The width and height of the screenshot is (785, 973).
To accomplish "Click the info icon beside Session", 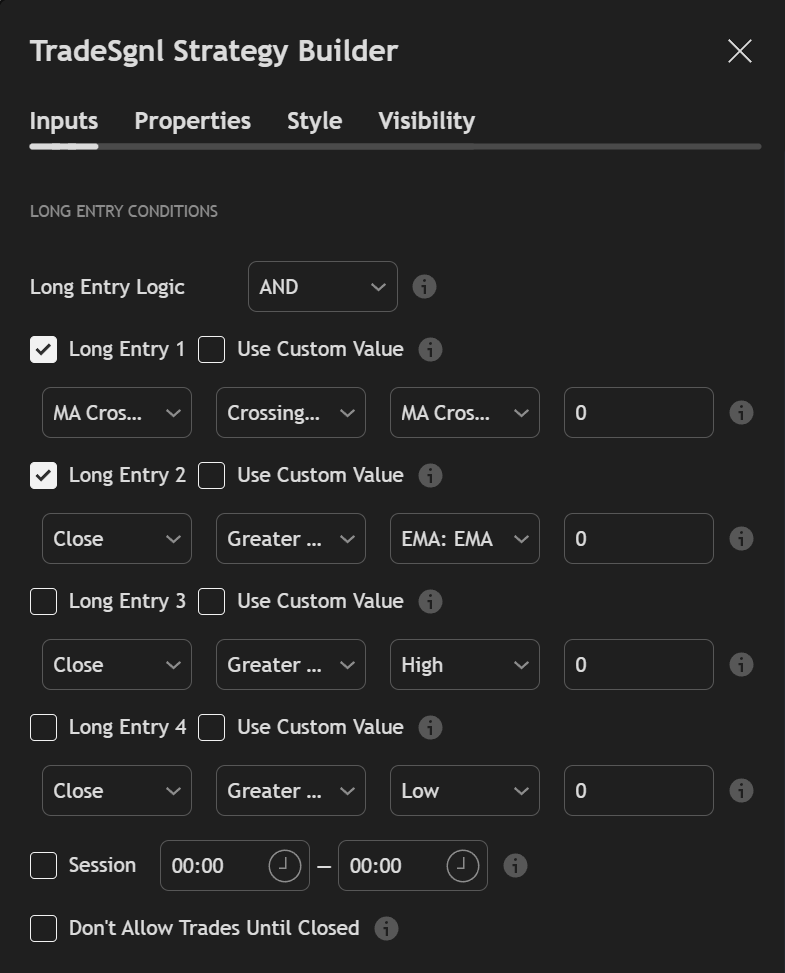I will click(x=515, y=865).
